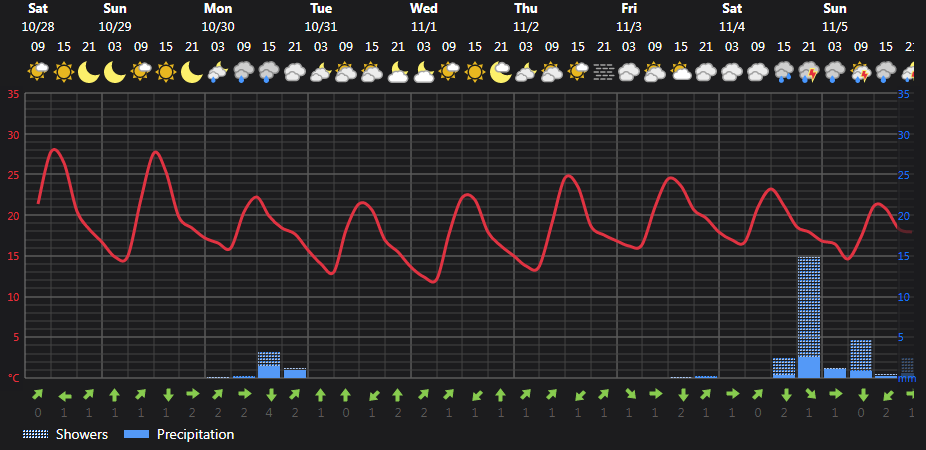
Task: Click the wind arrow under Saturday 10/28 09:00
Action: pyautogui.click(x=38, y=394)
